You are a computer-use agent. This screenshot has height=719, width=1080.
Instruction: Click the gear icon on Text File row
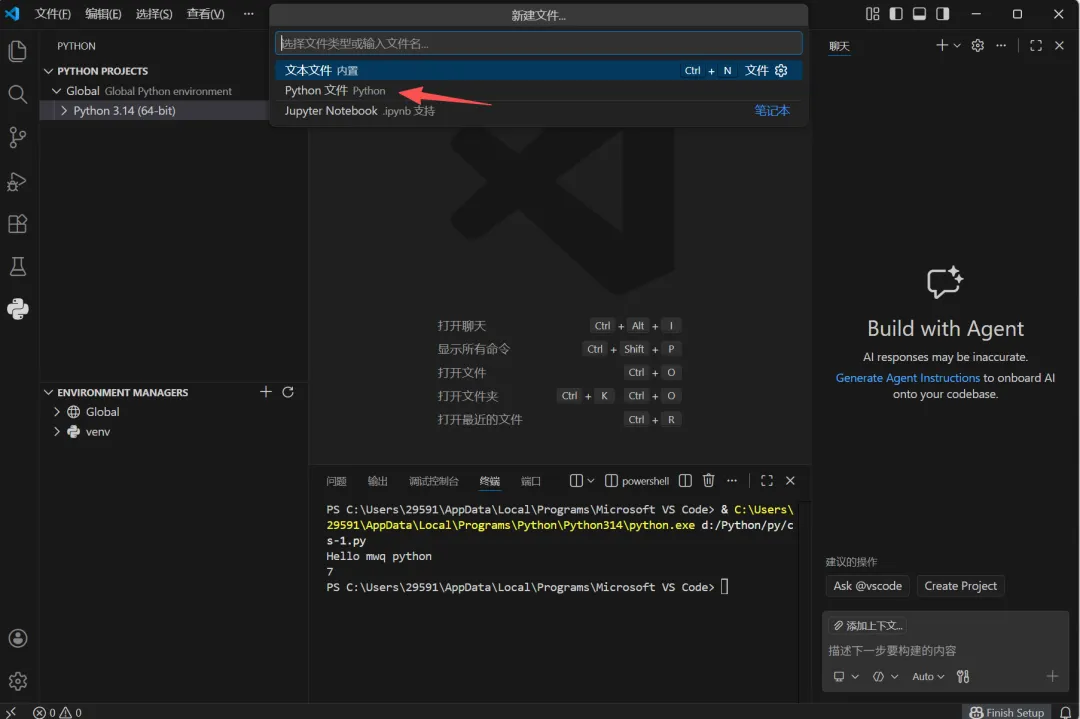pos(781,70)
